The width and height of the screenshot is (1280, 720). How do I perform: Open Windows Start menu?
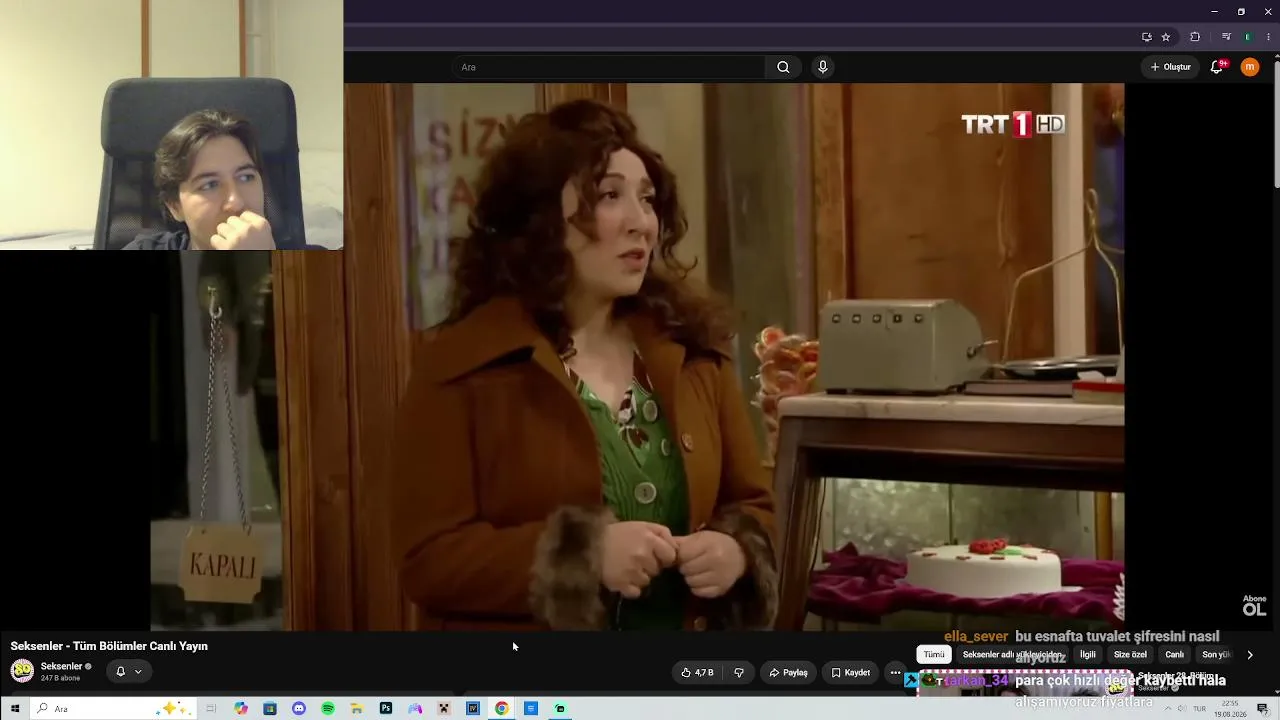point(15,709)
